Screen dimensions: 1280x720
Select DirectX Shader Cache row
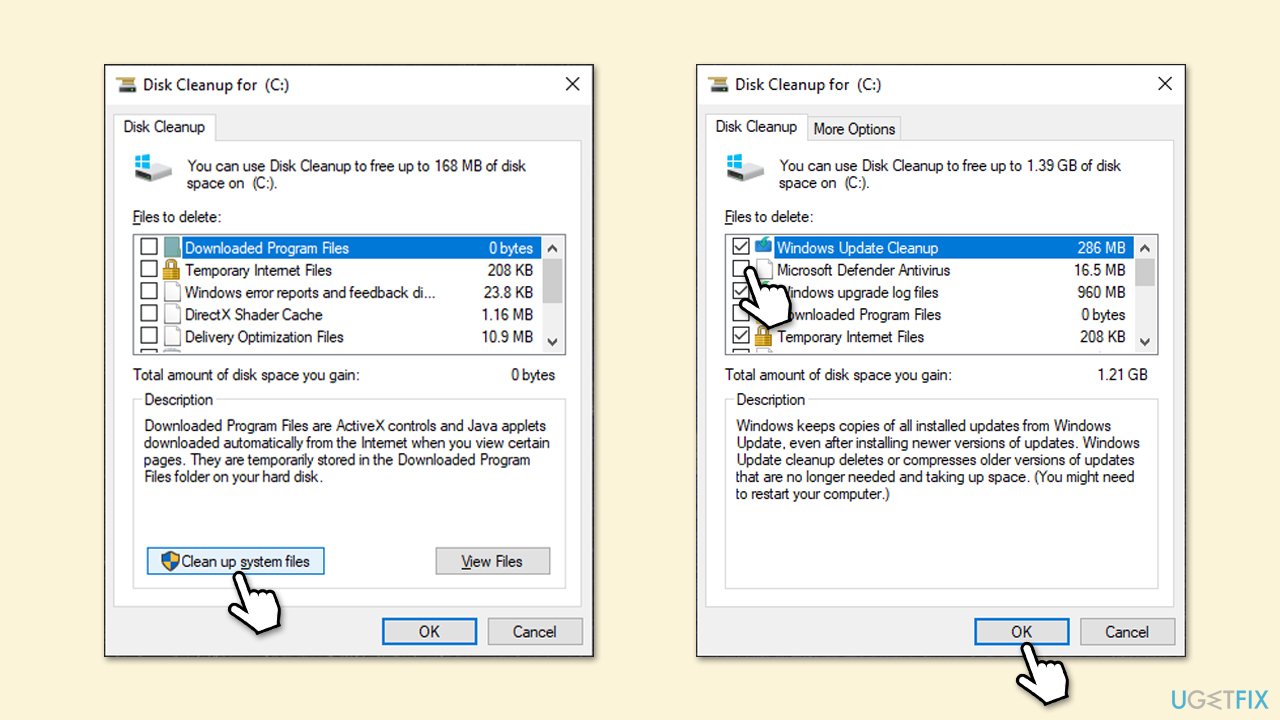click(339, 314)
